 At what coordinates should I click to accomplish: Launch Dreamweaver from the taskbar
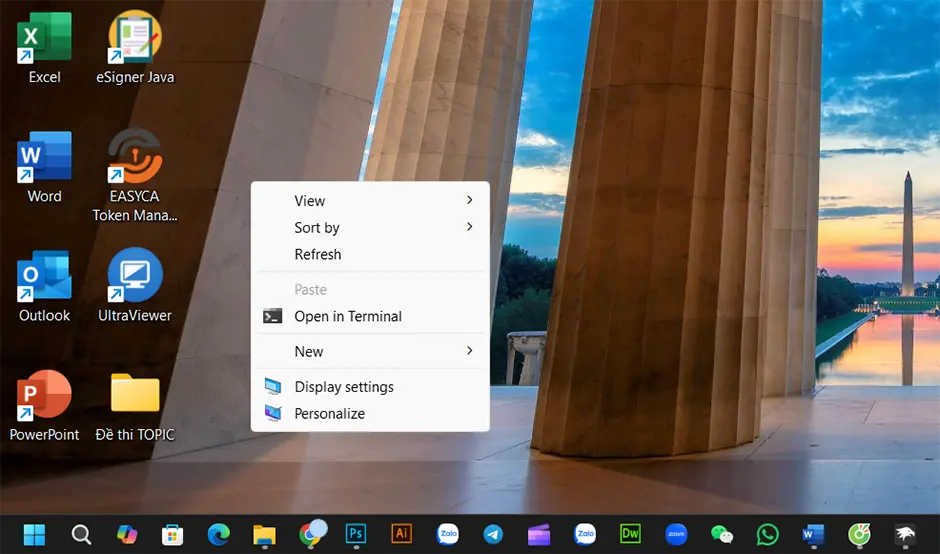pyautogui.click(x=631, y=534)
